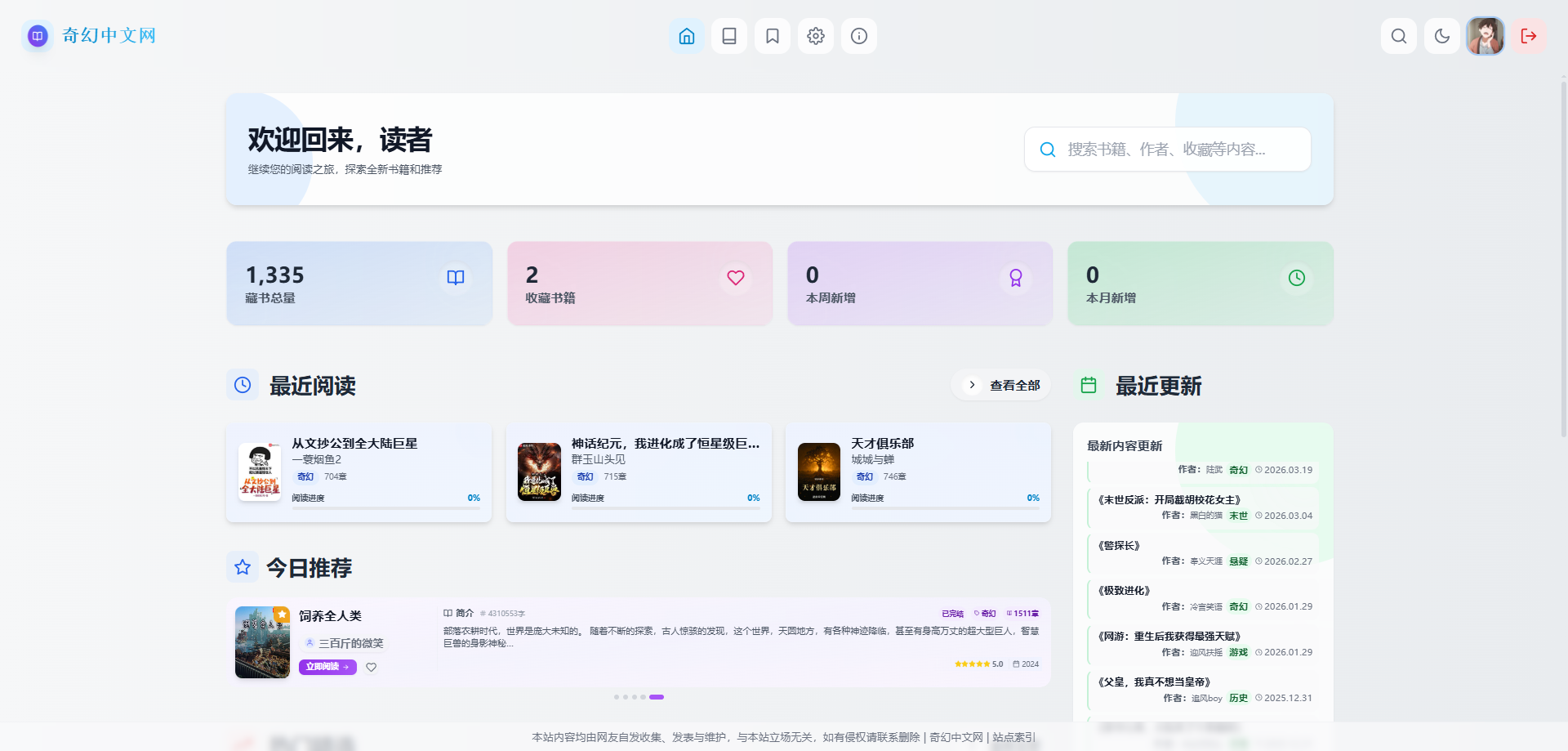Click the 奇幻中文网 logo icon
This screenshot has width=1568, height=751.
[x=38, y=36]
